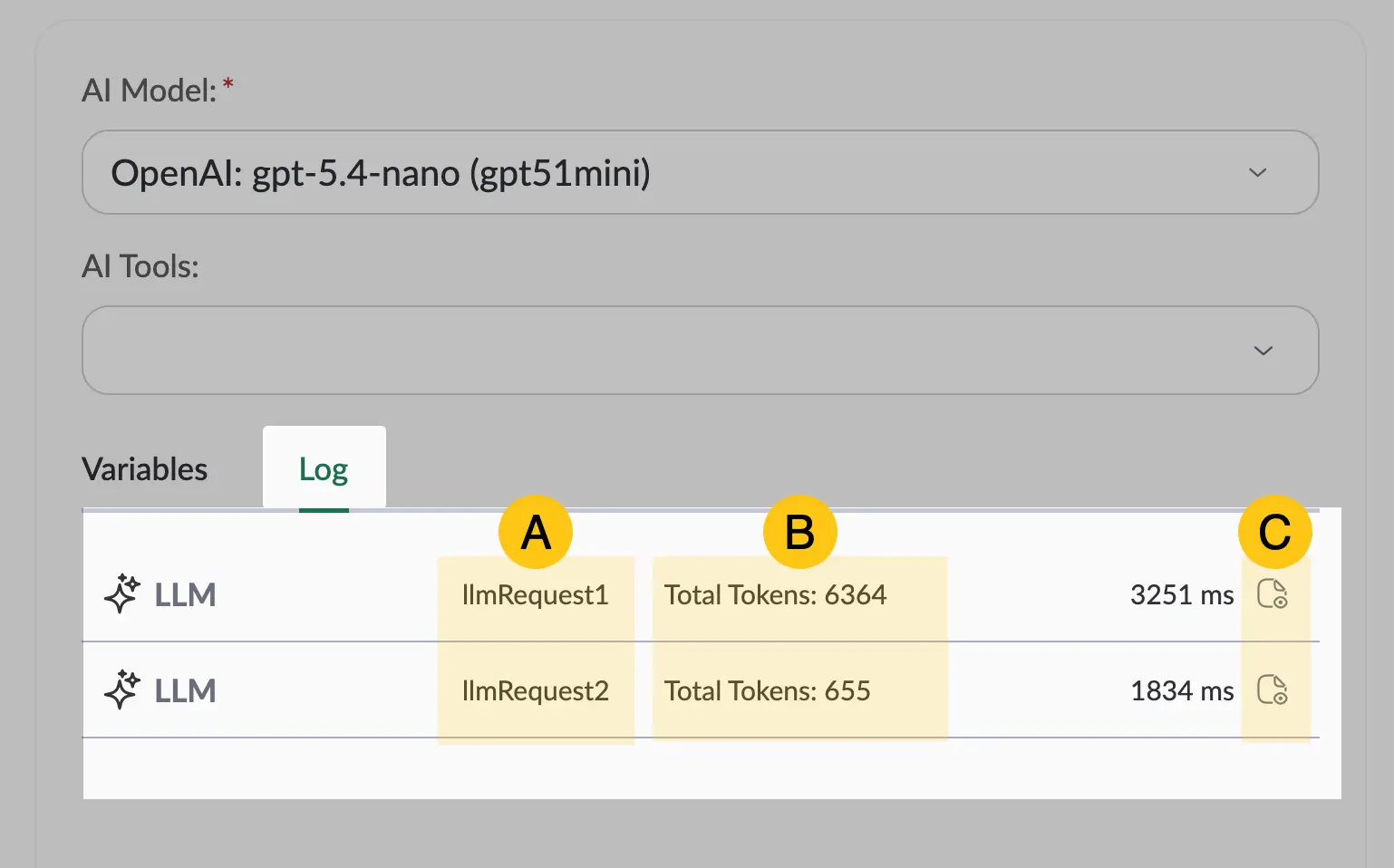The image size is (1394, 868).
Task: Click the LLM sparkle icon for llmRequest1
Action: click(121, 594)
